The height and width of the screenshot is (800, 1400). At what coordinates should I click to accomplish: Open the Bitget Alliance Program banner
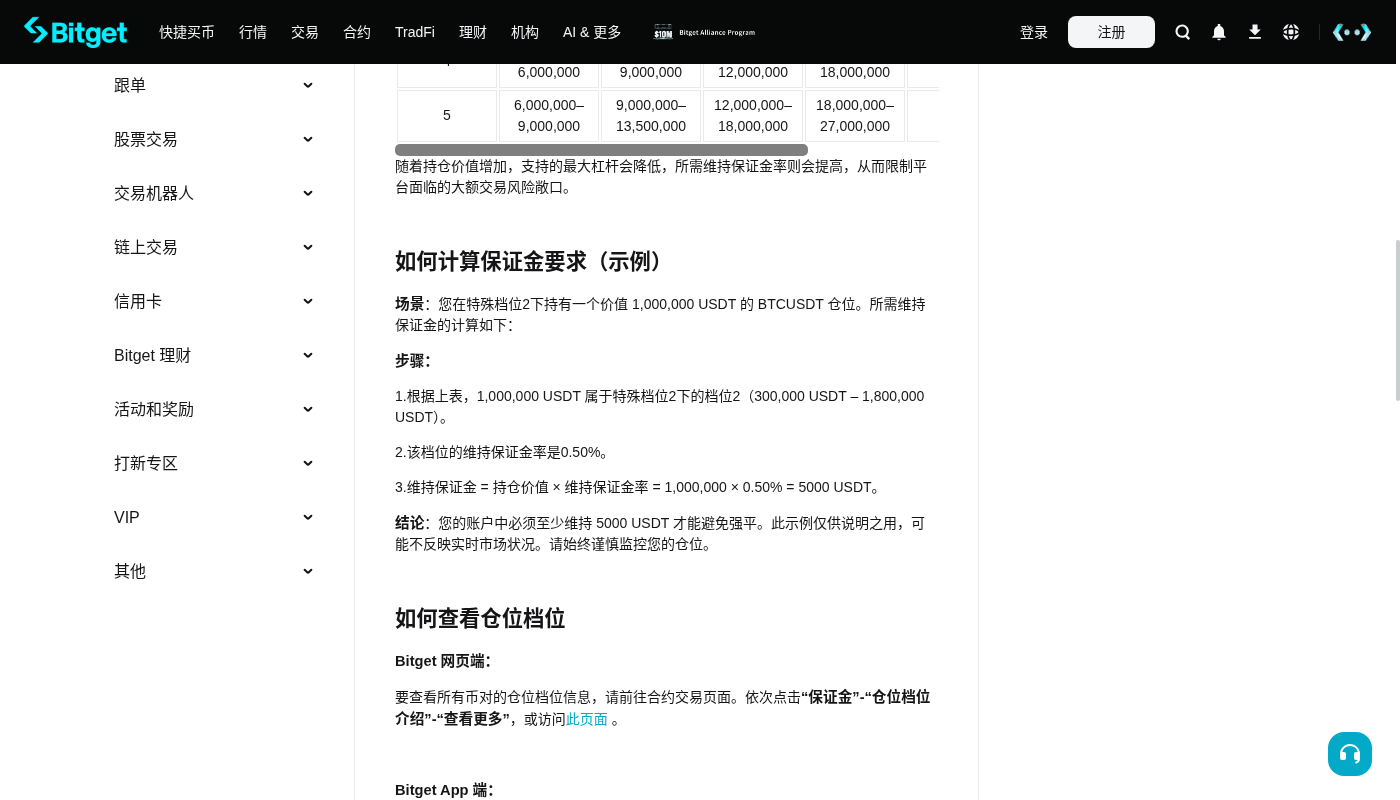(705, 32)
